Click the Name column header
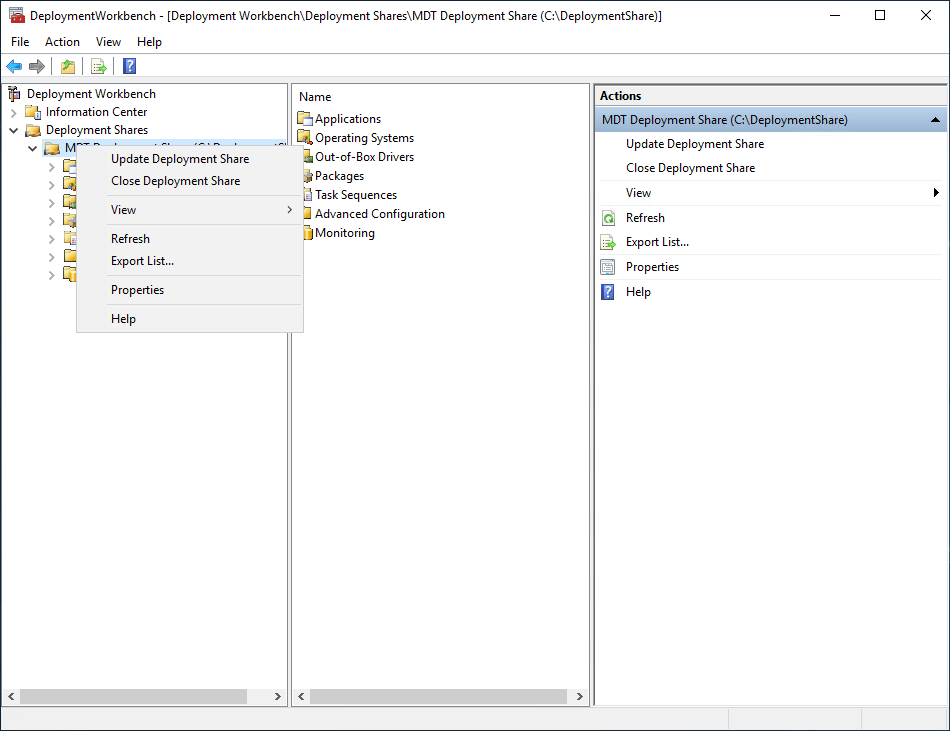 pos(315,97)
